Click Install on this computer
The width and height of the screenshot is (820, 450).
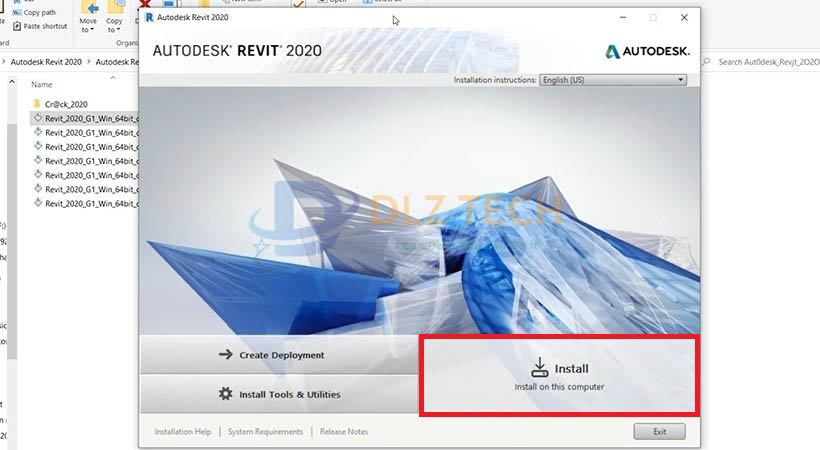click(x=559, y=376)
